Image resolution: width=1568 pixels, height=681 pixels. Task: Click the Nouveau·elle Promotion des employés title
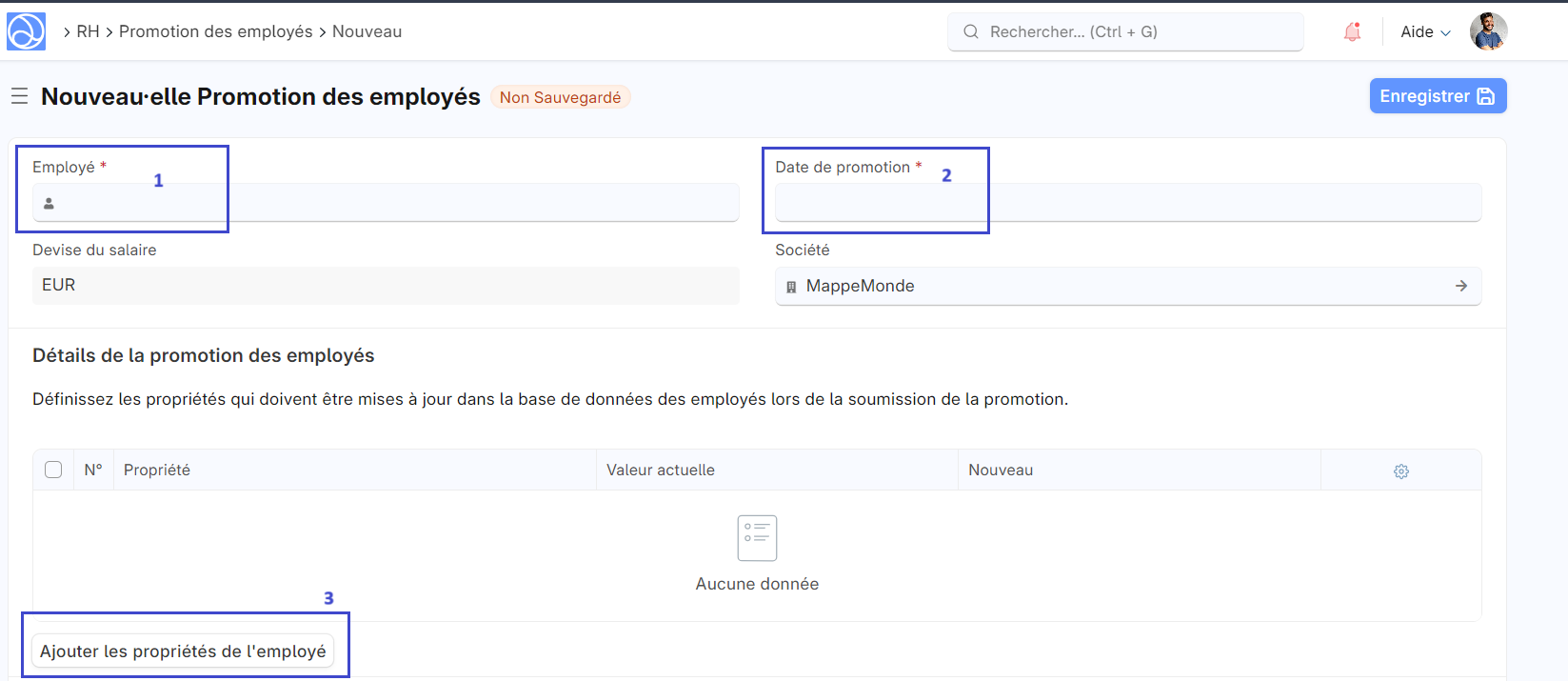[x=261, y=96]
